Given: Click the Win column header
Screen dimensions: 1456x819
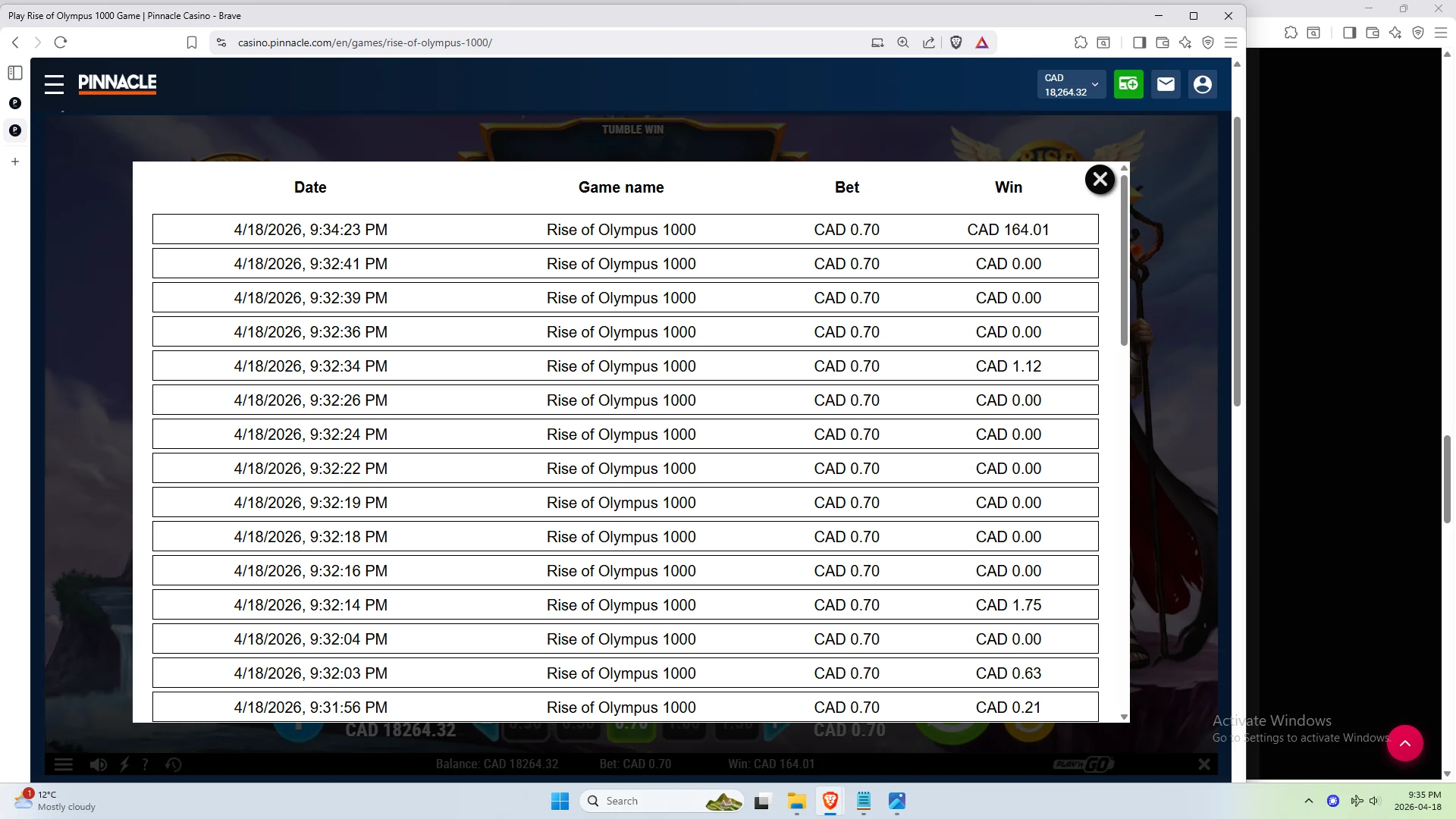Looking at the screenshot, I should click(1008, 187).
